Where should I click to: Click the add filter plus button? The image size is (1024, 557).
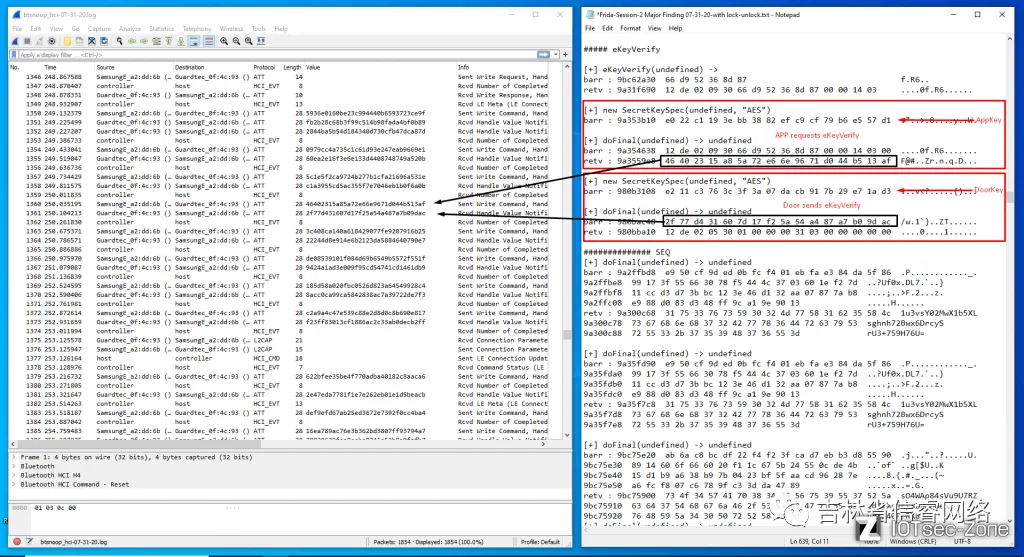[563, 55]
